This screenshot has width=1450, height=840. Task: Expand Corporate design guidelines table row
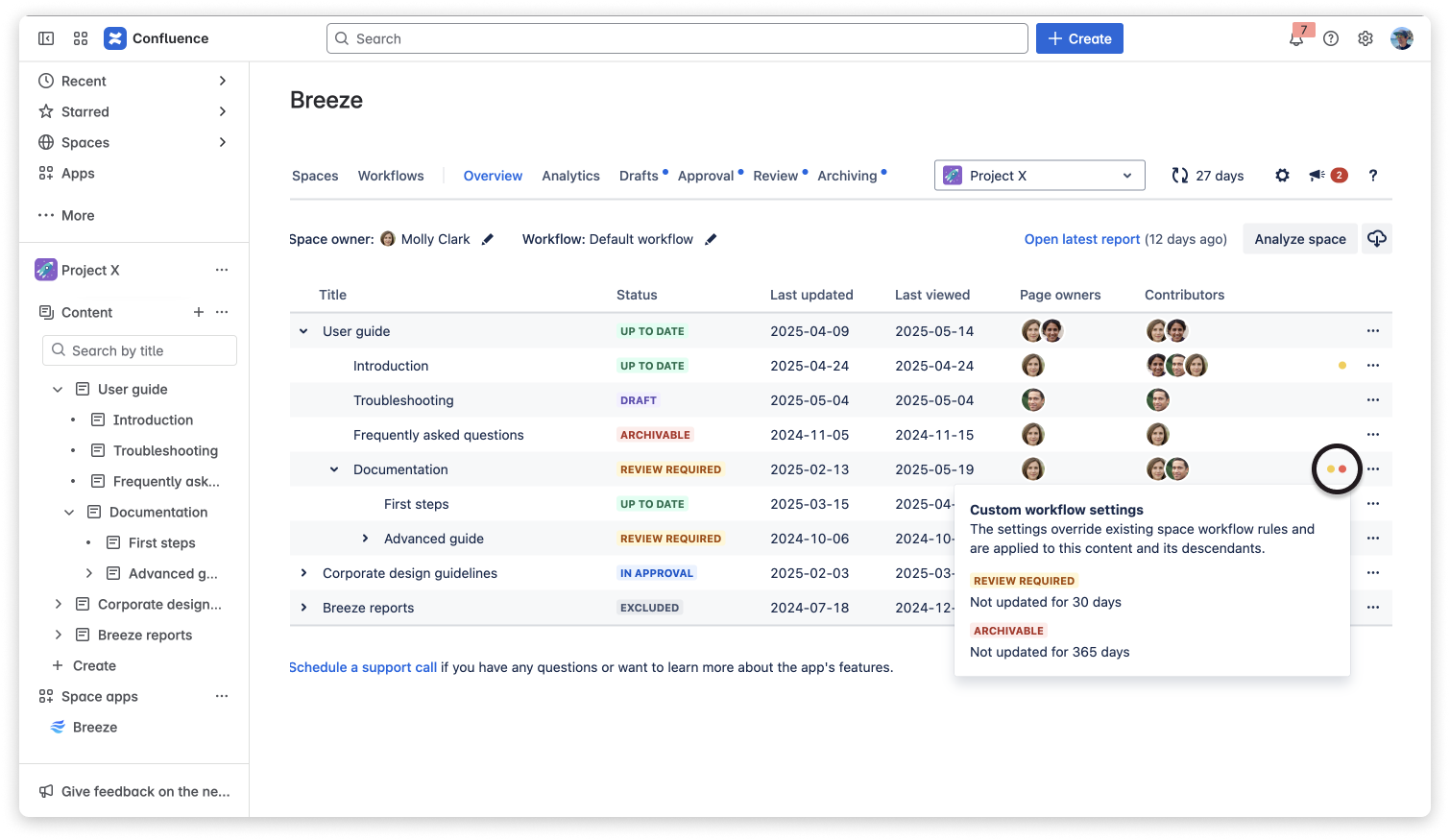[x=303, y=573]
